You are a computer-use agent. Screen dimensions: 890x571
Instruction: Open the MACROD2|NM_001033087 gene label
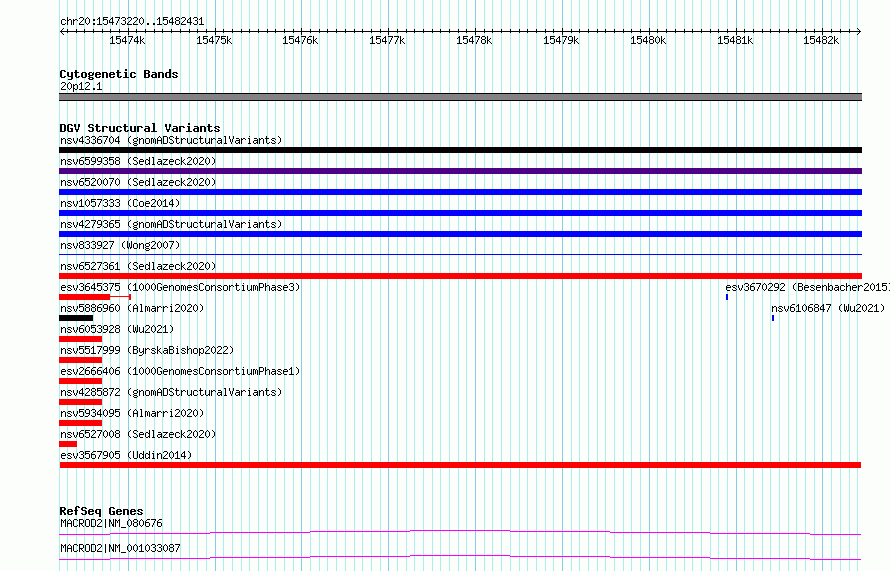pos(120,548)
